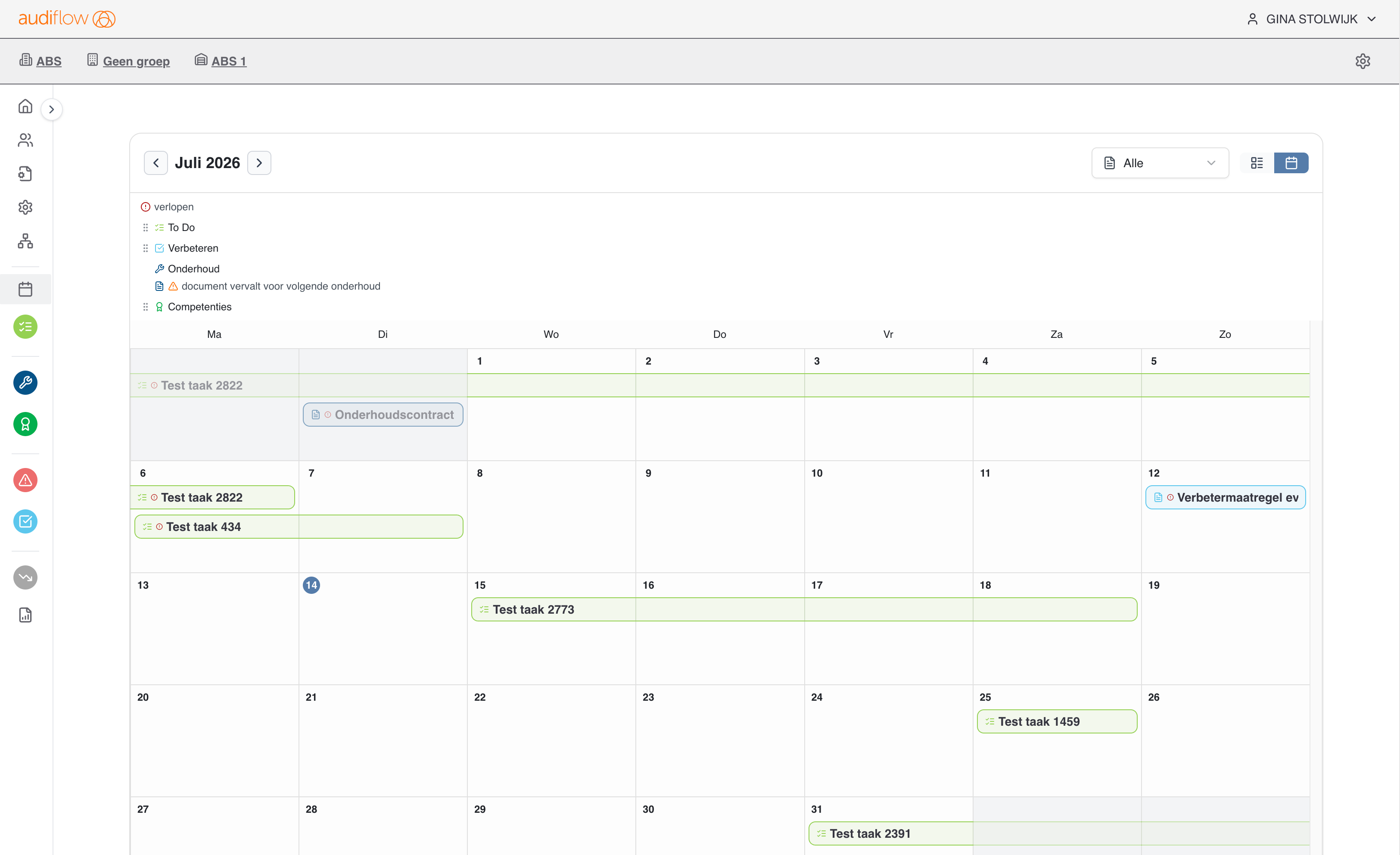The height and width of the screenshot is (855, 1400).
Task: Switch to list view
Action: (x=1257, y=163)
